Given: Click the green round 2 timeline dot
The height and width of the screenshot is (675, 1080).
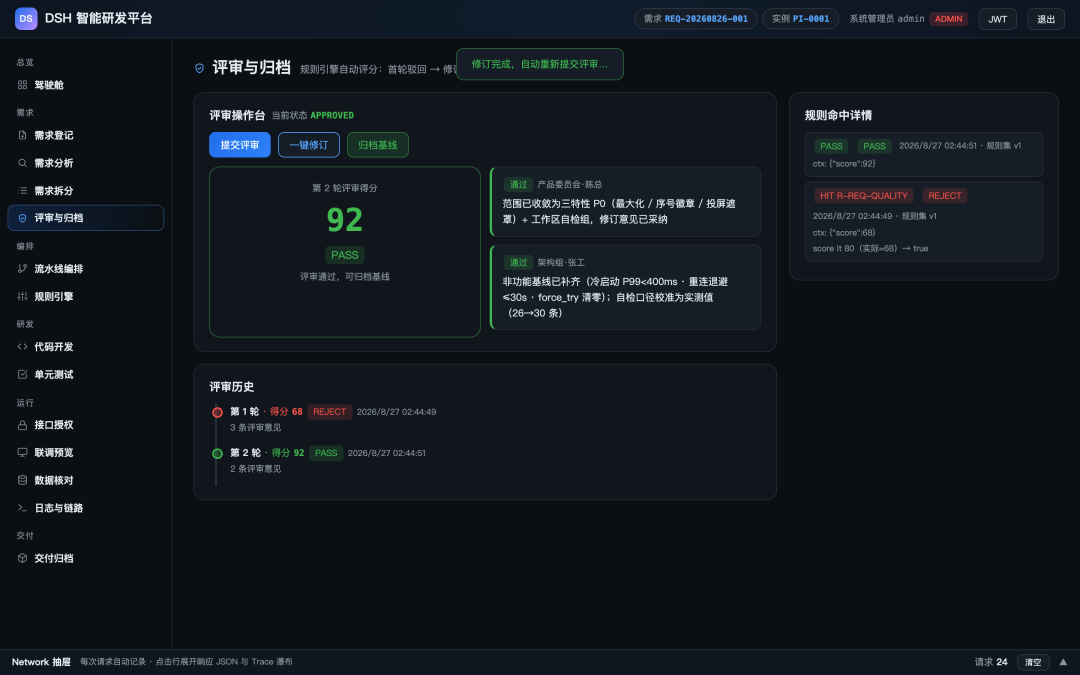Looking at the screenshot, I should [x=217, y=453].
